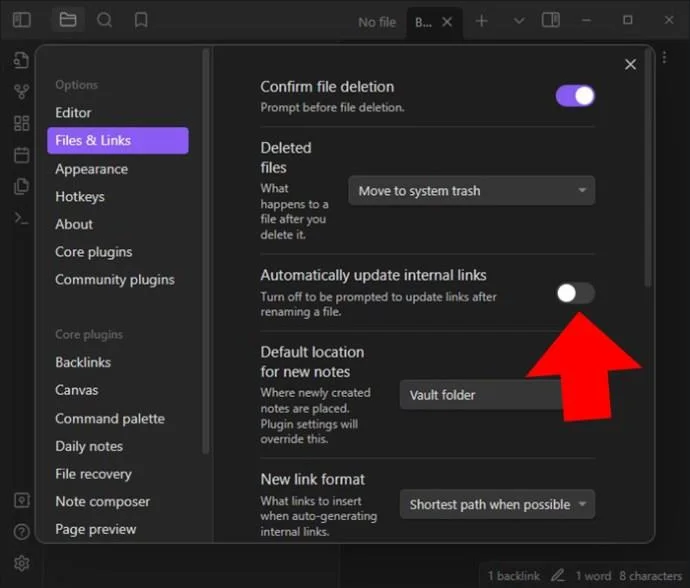This screenshot has width=690, height=588.
Task: Open the Core plugins settings tab
Action: click(117, 252)
